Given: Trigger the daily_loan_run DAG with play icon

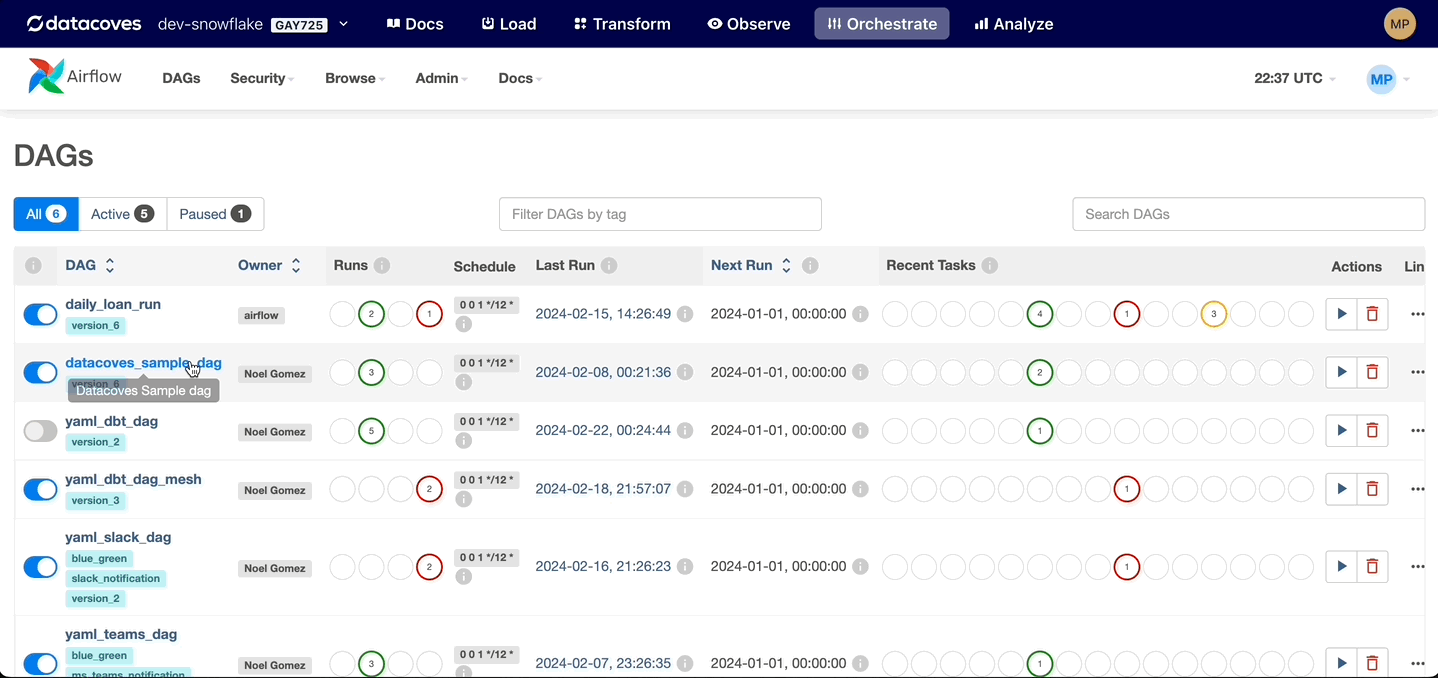Looking at the screenshot, I should (1341, 314).
